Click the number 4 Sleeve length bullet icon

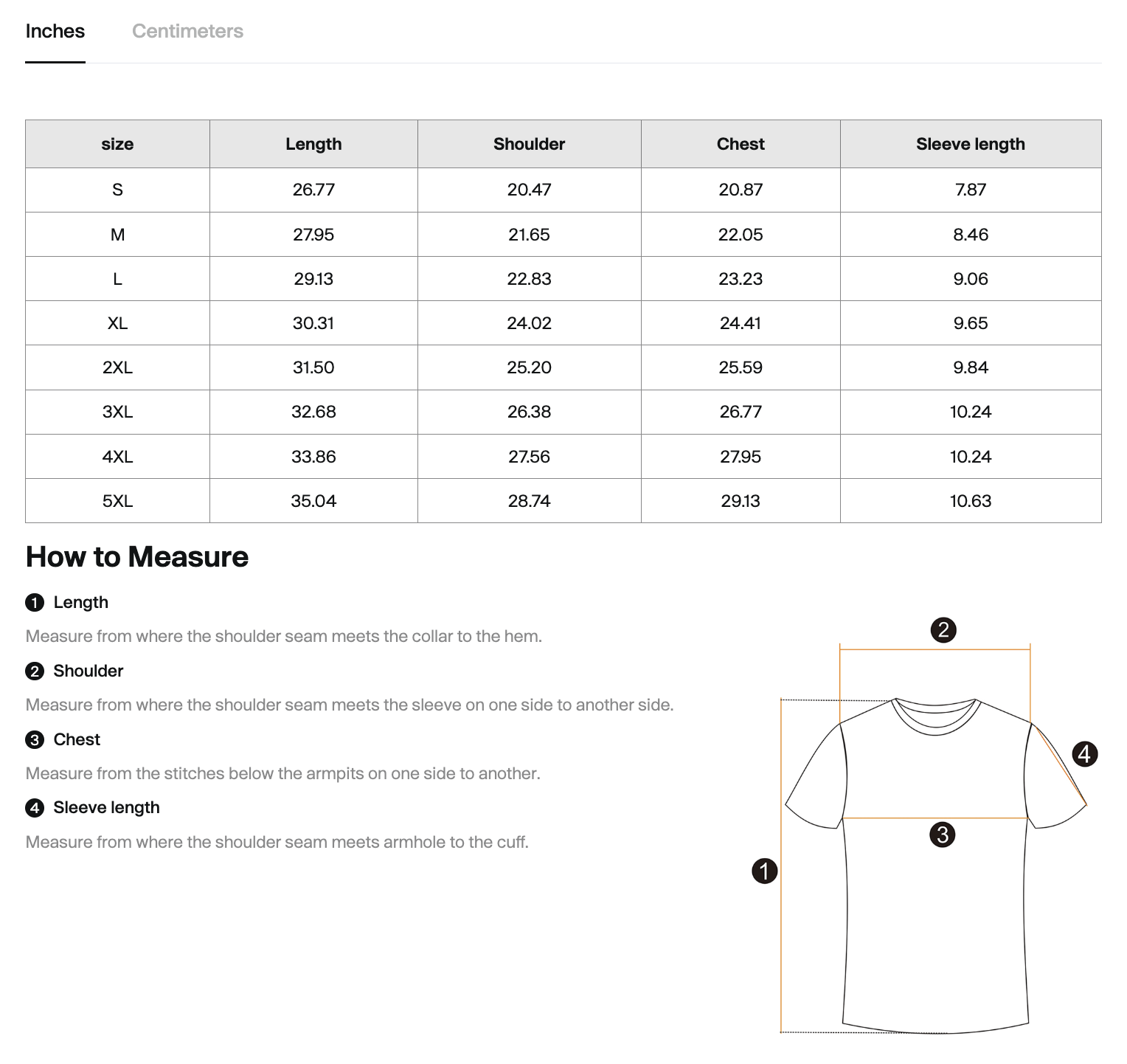[35, 808]
